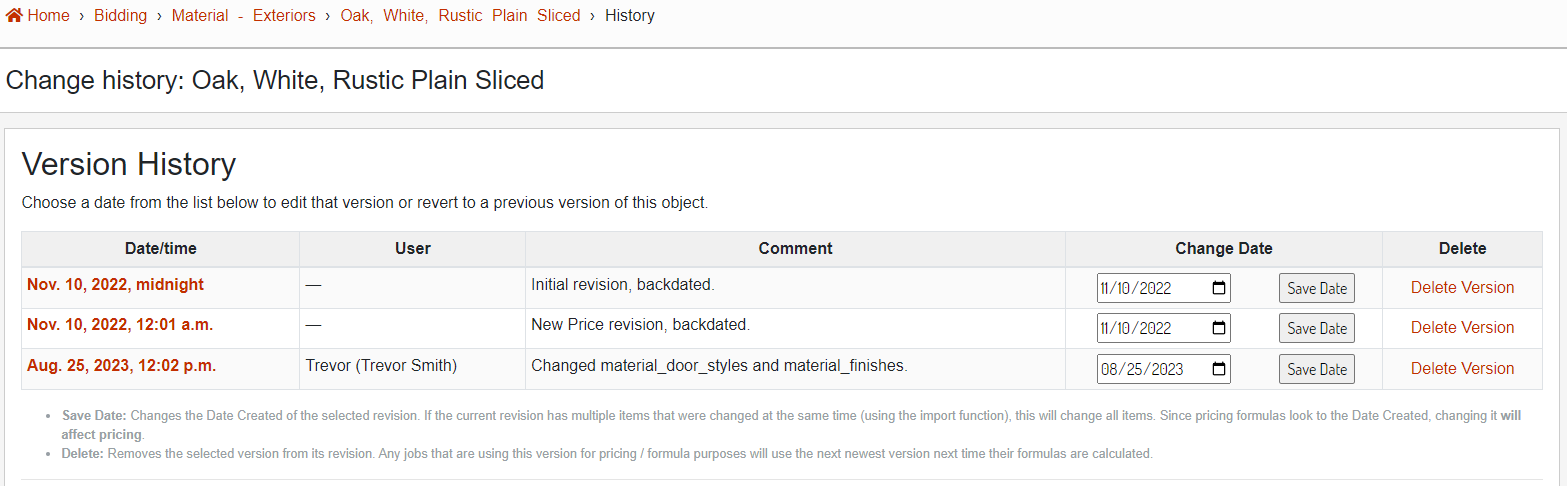
Task: Click the Home breadcrumb text link
Action: (x=48, y=15)
